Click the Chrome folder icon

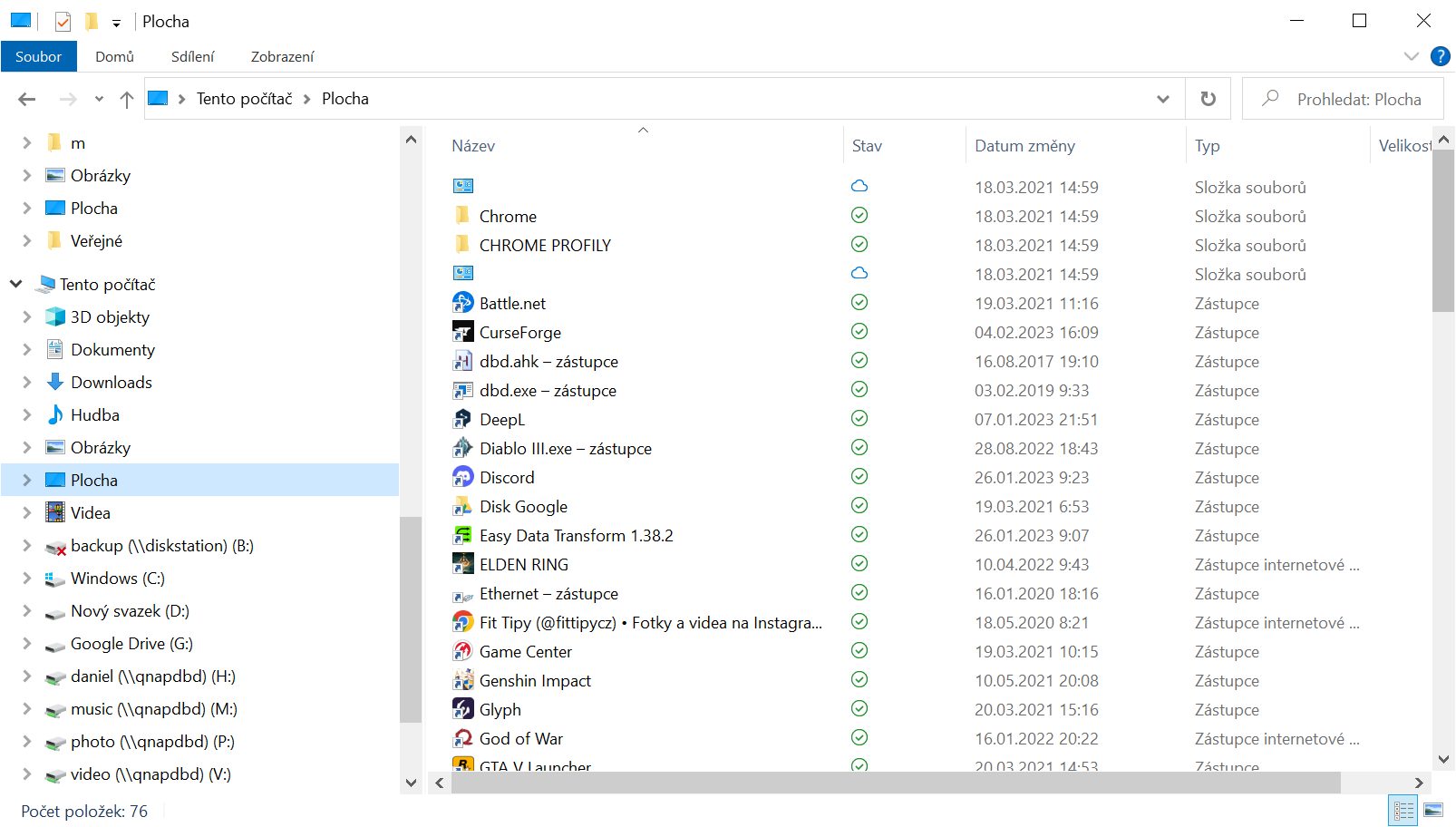pyautogui.click(x=462, y=216)
